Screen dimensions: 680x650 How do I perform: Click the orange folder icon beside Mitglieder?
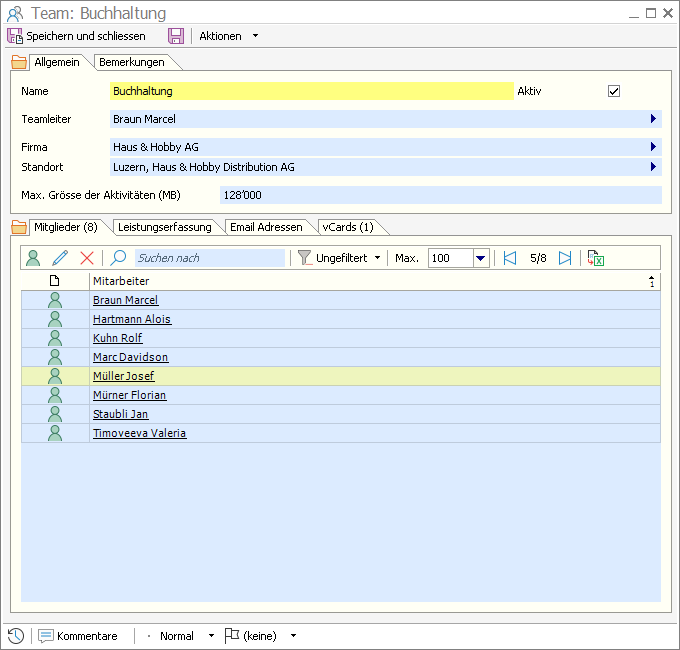19,227
